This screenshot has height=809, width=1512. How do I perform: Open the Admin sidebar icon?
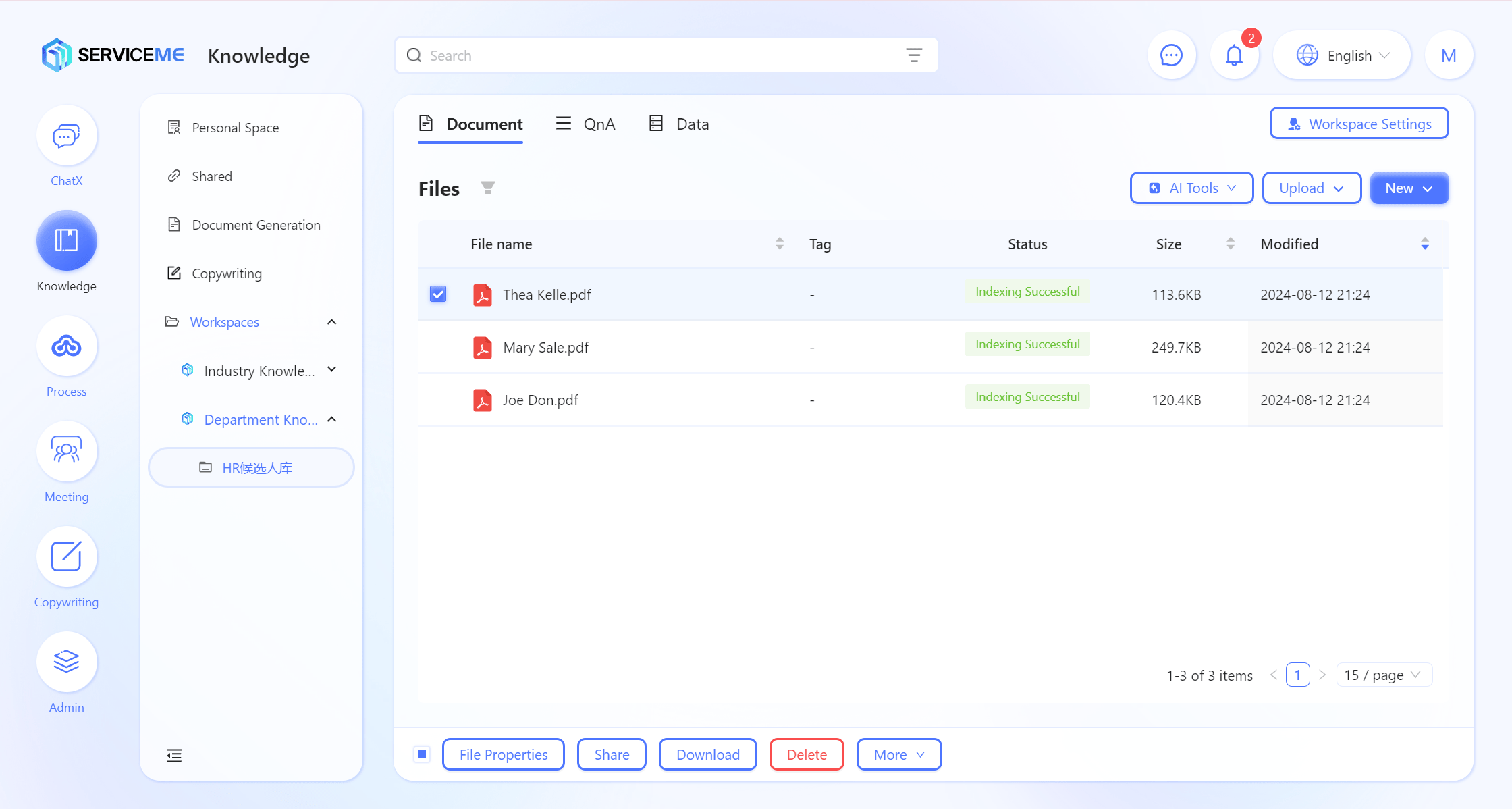pos(66,662)
